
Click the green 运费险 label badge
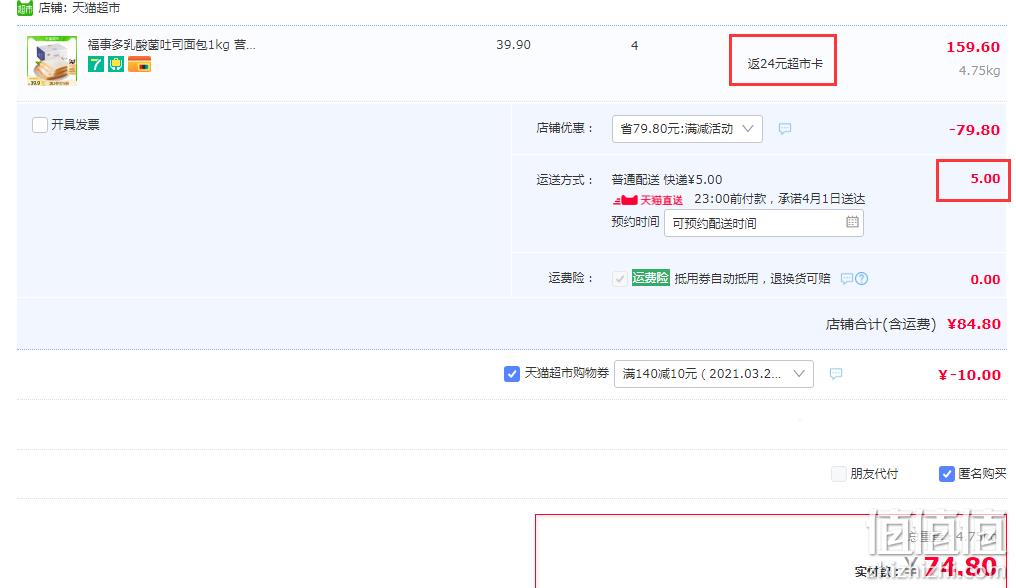click(x=651, y=277)
